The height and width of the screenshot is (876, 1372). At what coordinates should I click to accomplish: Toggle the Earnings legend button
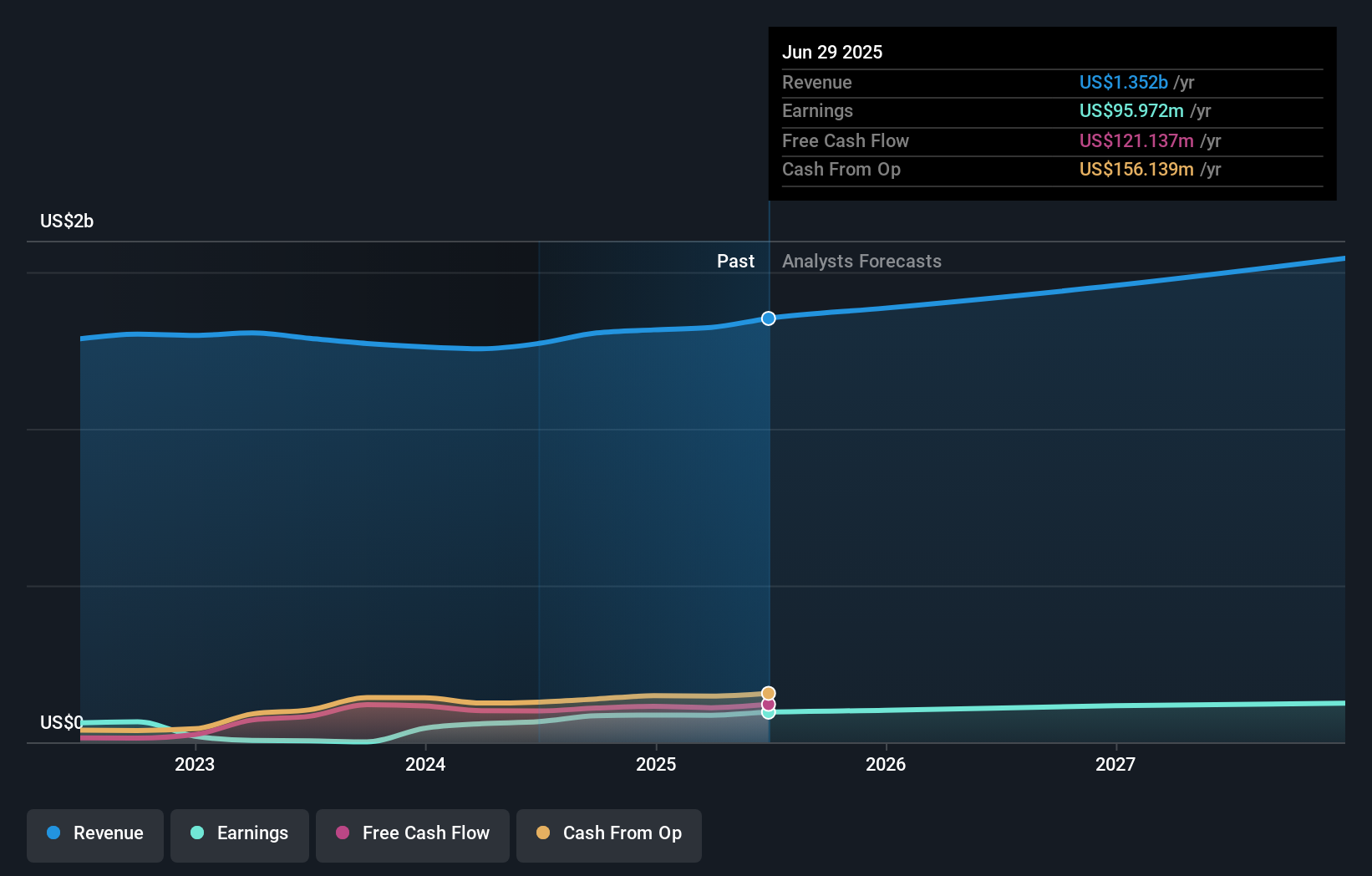(x=240, y=835)
